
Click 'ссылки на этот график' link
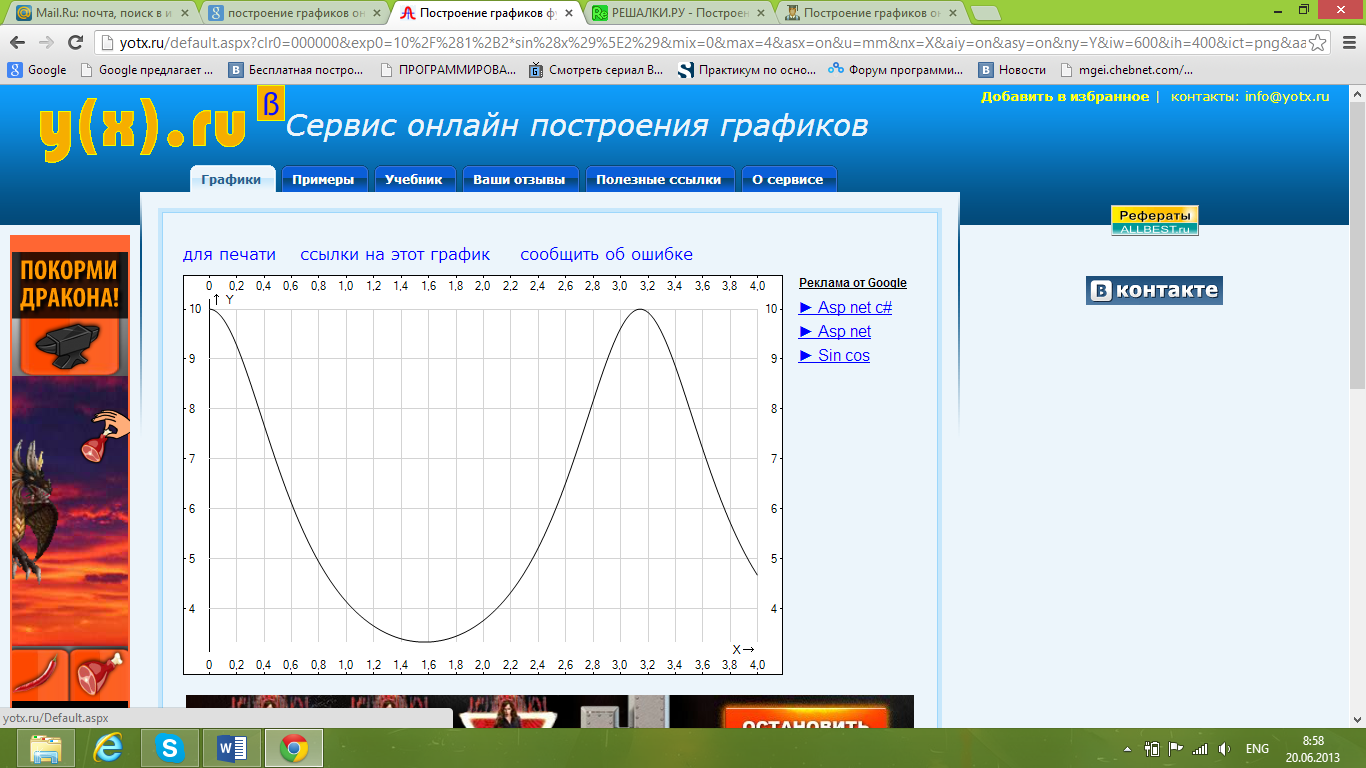tap(395, 254)
